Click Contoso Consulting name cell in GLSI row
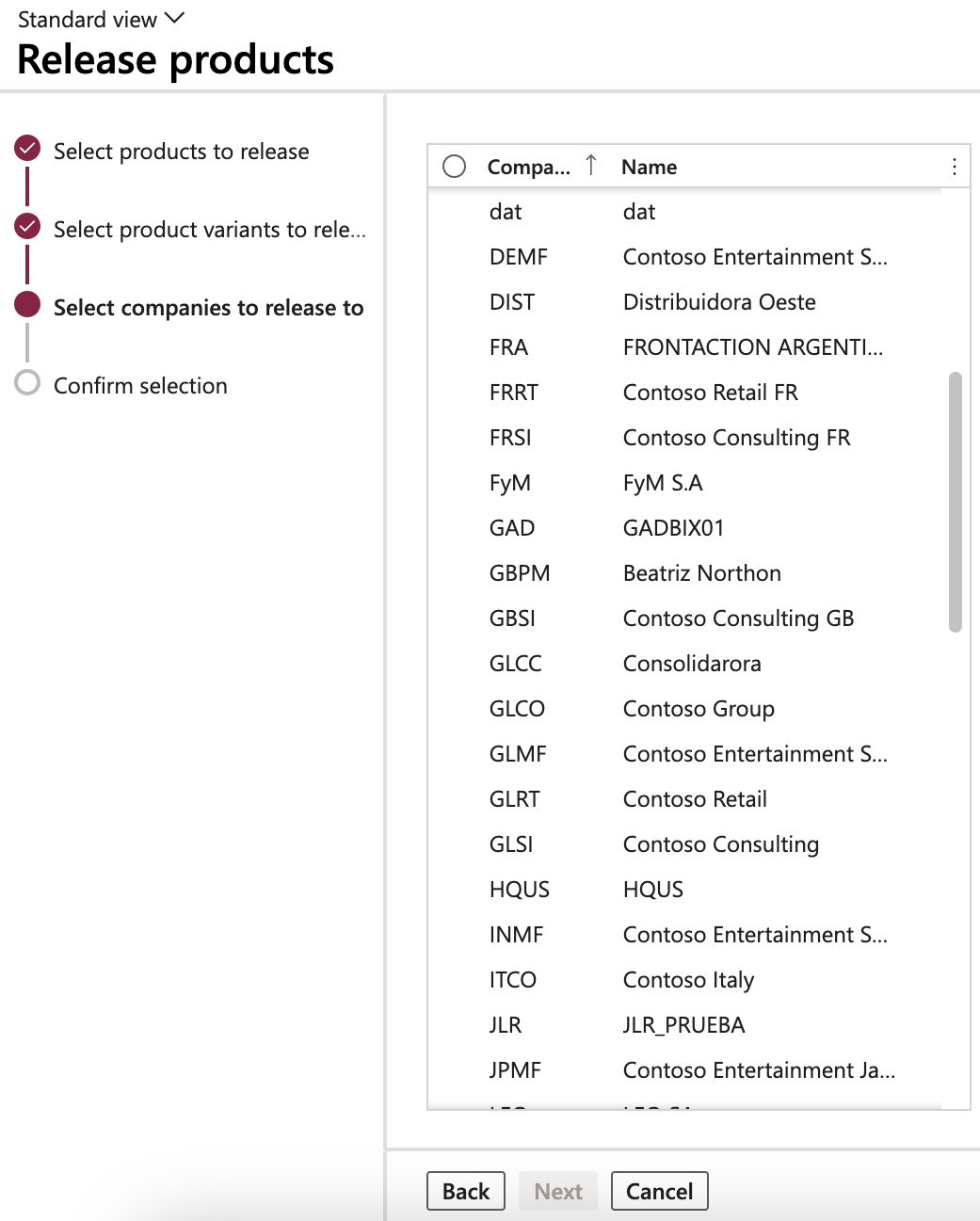Viewport: 980px width, 1221px height. (720, 844)
